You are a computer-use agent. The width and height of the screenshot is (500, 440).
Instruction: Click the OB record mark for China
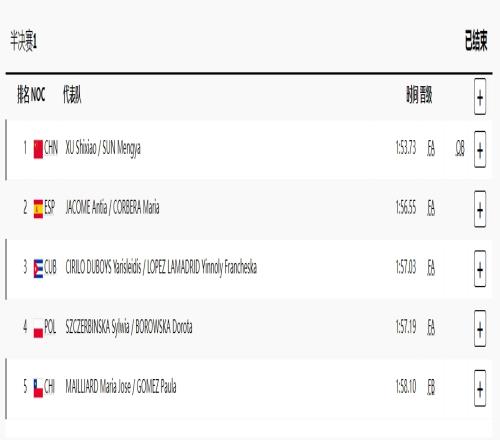click(460, 148)
